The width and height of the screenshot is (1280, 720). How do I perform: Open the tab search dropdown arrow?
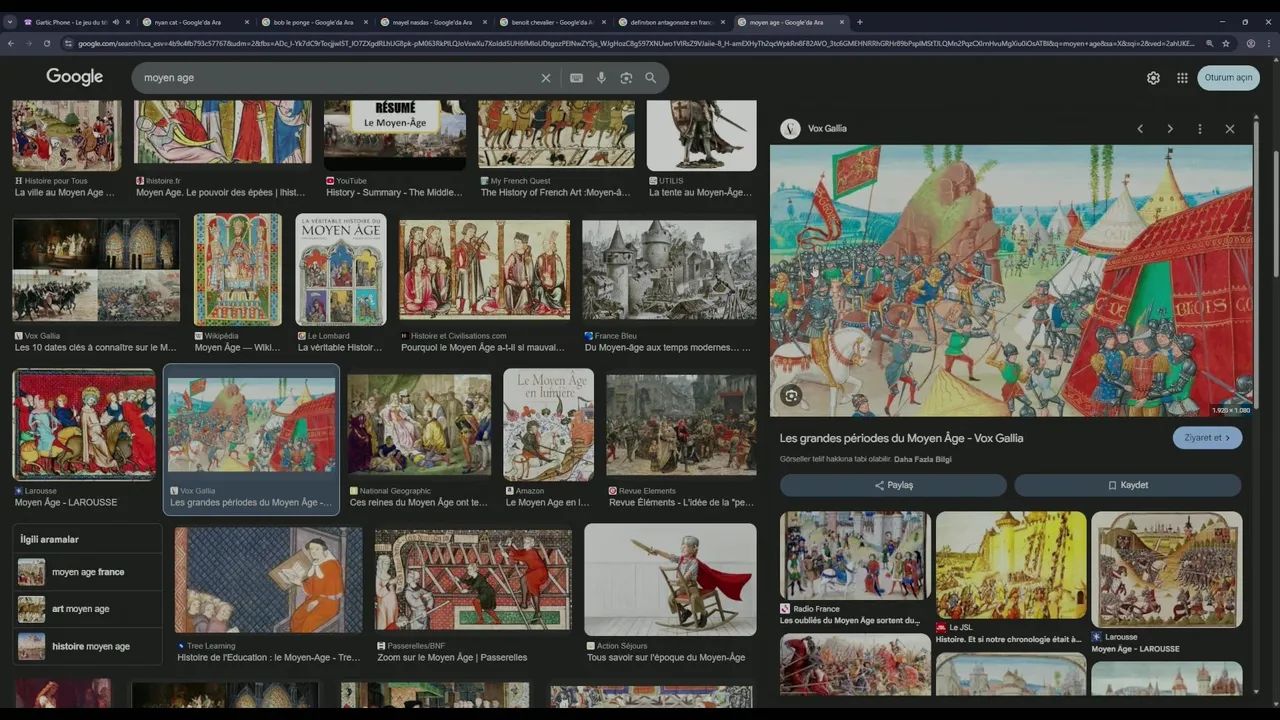point(10,22)
